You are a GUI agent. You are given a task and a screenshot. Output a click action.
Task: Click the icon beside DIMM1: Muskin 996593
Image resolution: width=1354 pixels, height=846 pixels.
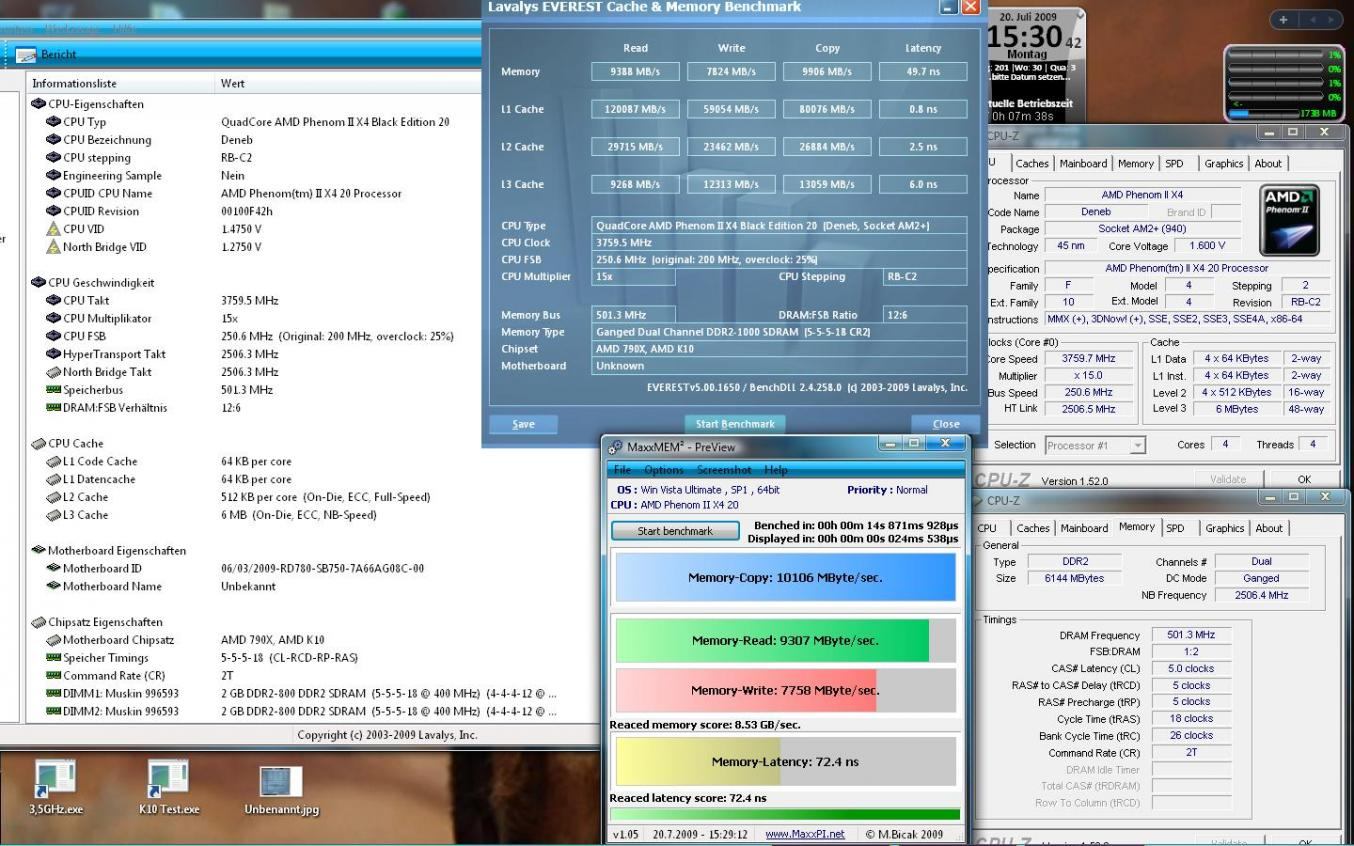point(53,694)
